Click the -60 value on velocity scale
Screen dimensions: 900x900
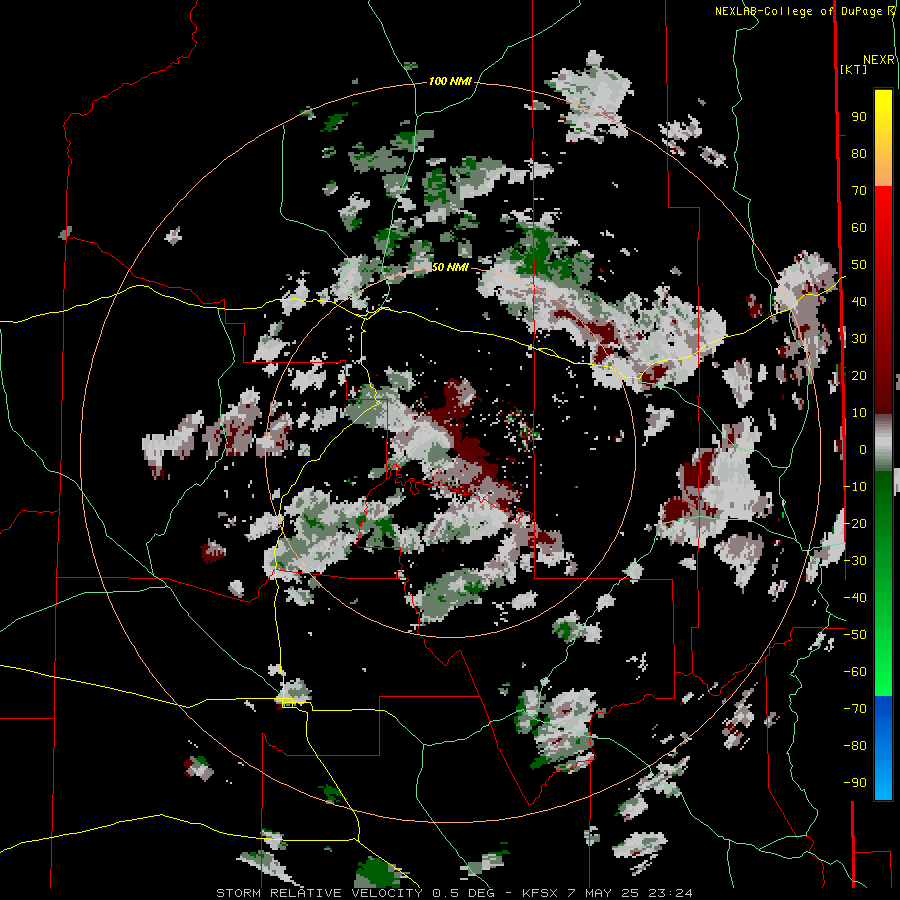pyautogui.click(x=855, y=672)
